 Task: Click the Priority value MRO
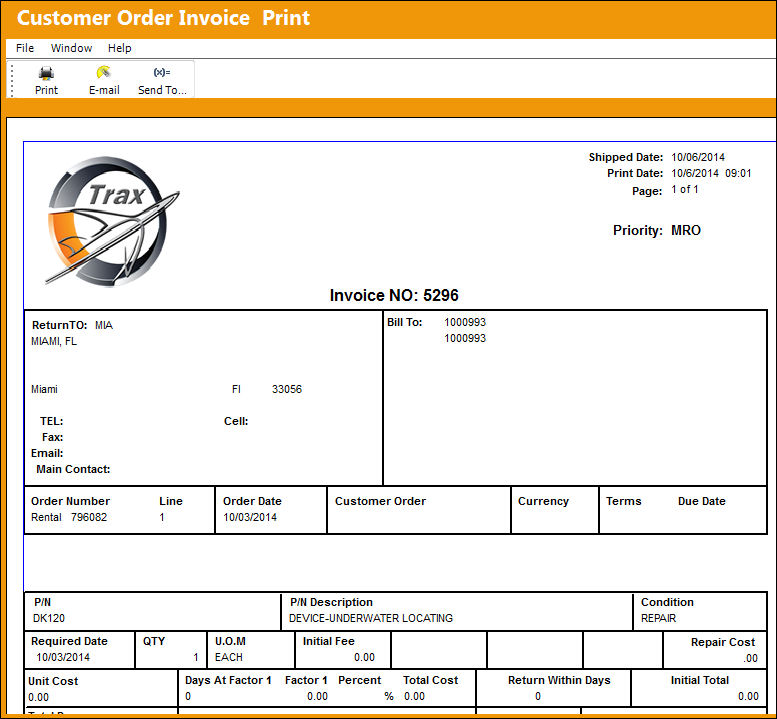point(686,230)
